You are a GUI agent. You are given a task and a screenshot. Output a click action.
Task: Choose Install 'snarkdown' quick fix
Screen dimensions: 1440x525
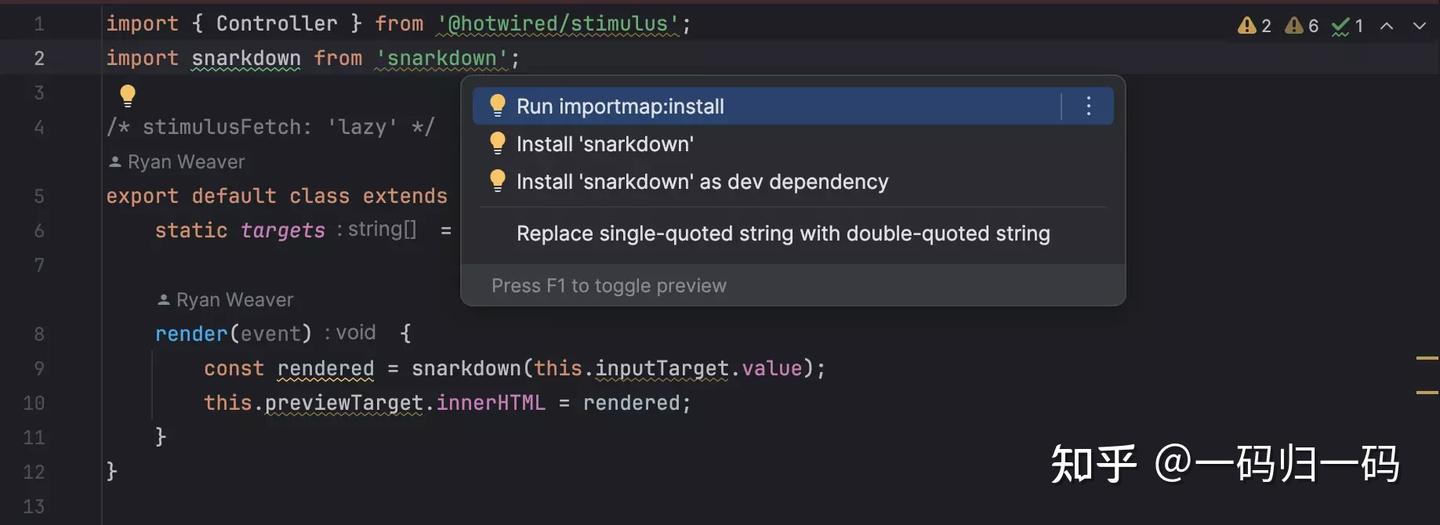tap(605, 144)
